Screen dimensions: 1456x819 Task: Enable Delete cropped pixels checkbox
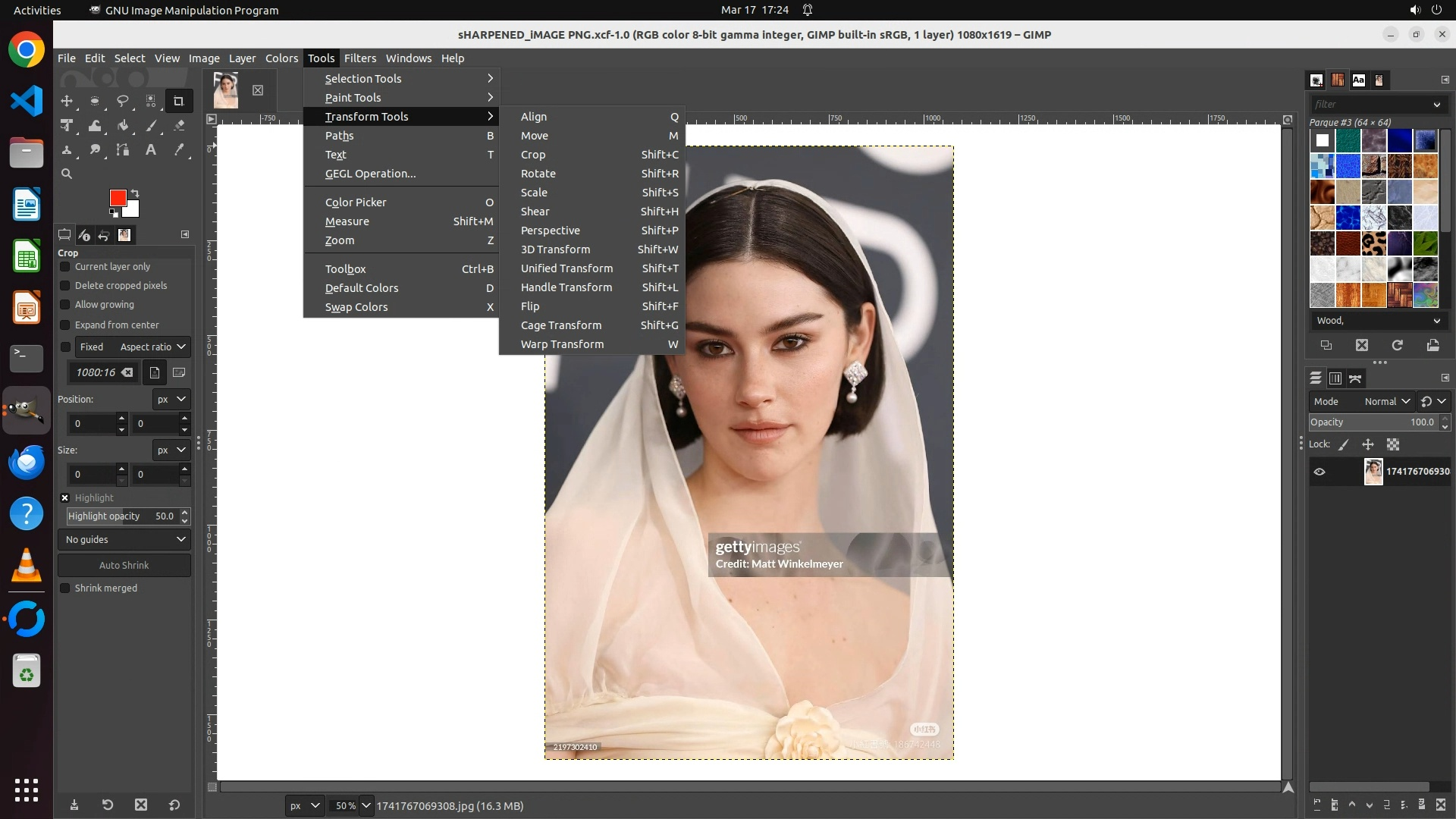click(x=65, y=286)
